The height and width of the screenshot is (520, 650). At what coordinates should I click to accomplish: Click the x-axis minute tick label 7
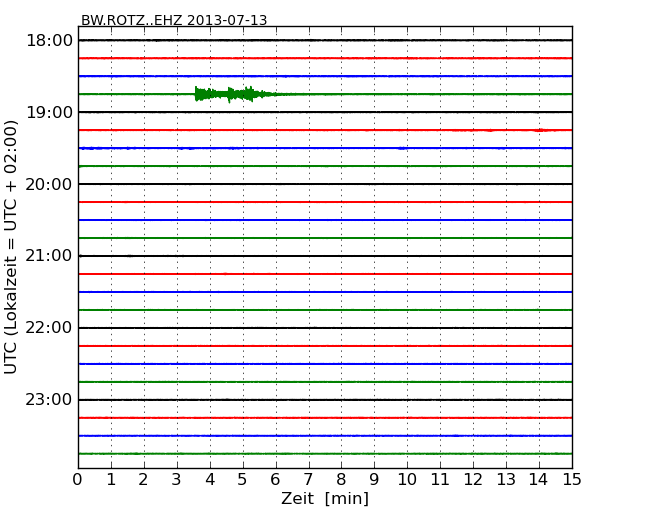308,480
